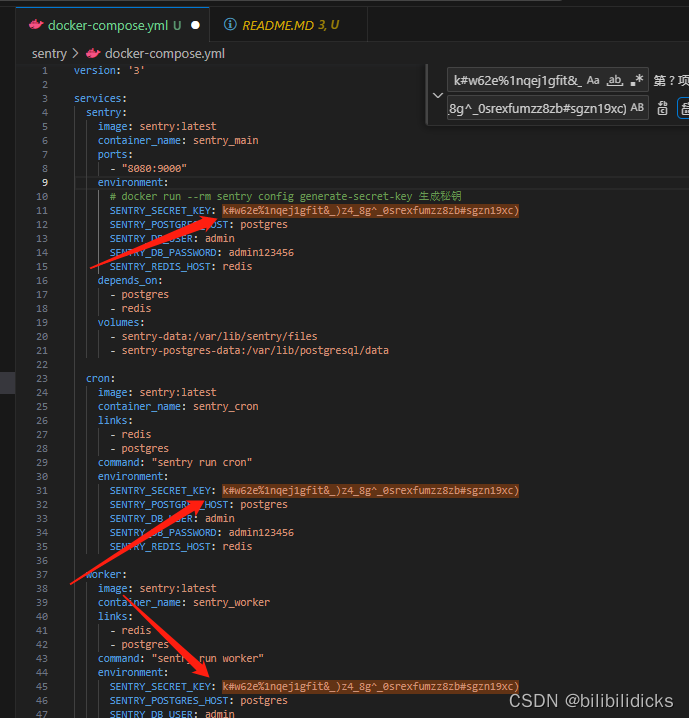Click the cron: service key
Image resolution: width=689 pixels, height=718 pixels.
click(100, 379)
